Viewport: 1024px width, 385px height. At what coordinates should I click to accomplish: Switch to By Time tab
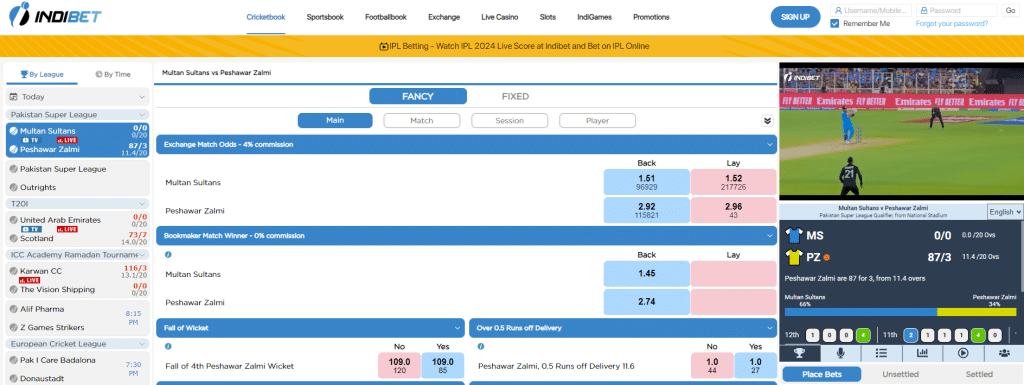[113, 74]
